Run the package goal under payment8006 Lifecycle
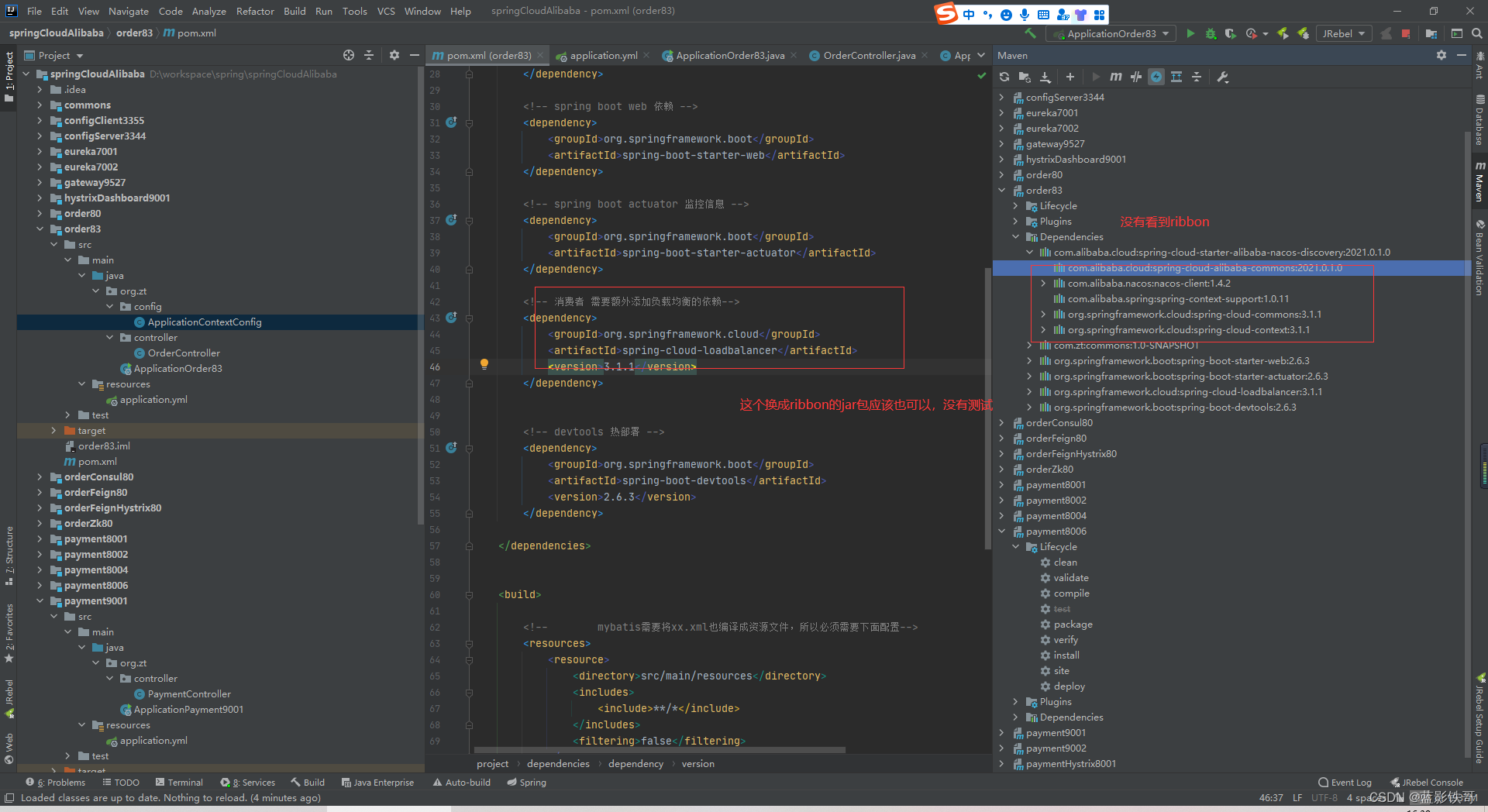This screenshot has height=812, width=1488. 1073,624
